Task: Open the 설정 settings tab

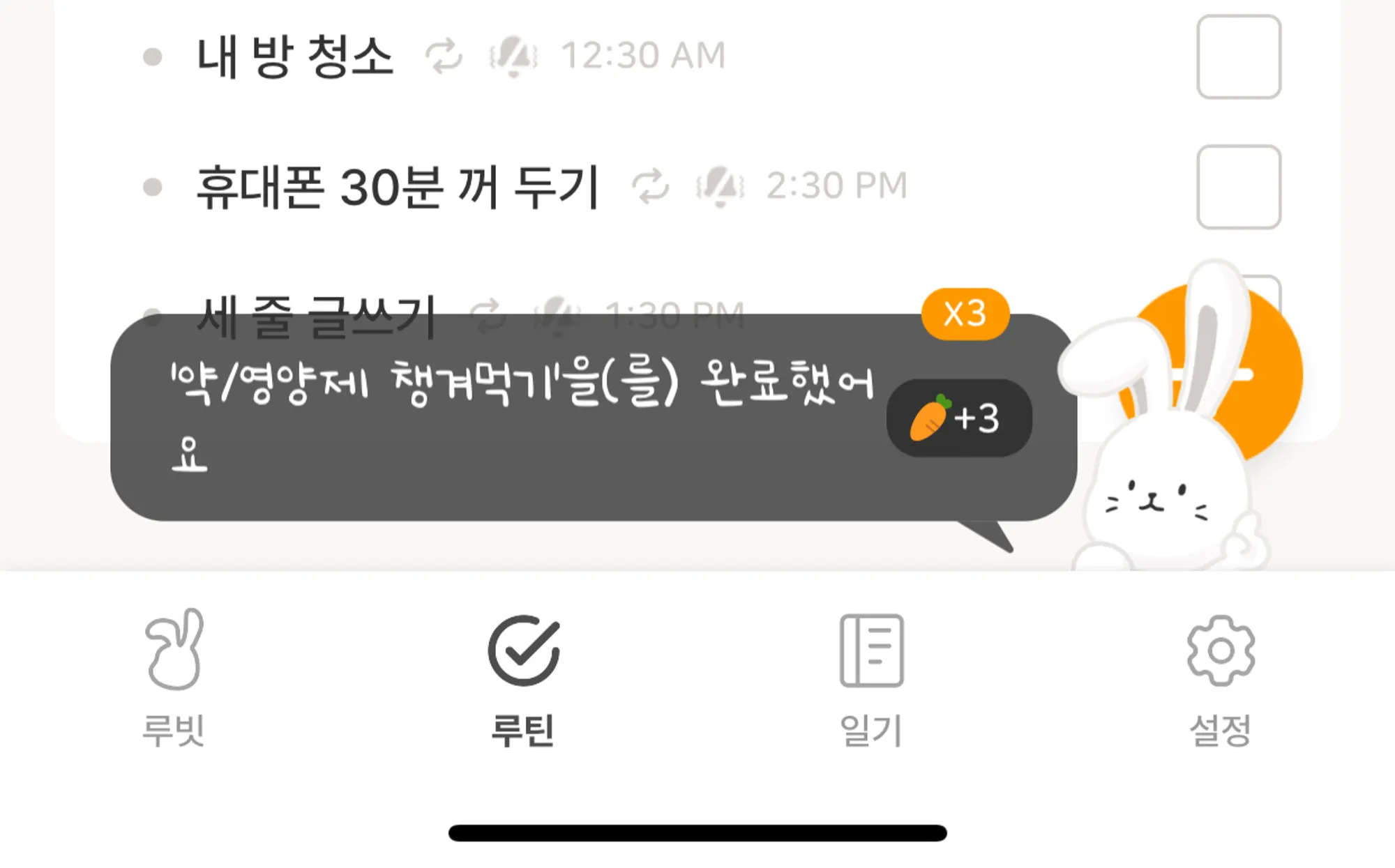Action: [1221, 679]
